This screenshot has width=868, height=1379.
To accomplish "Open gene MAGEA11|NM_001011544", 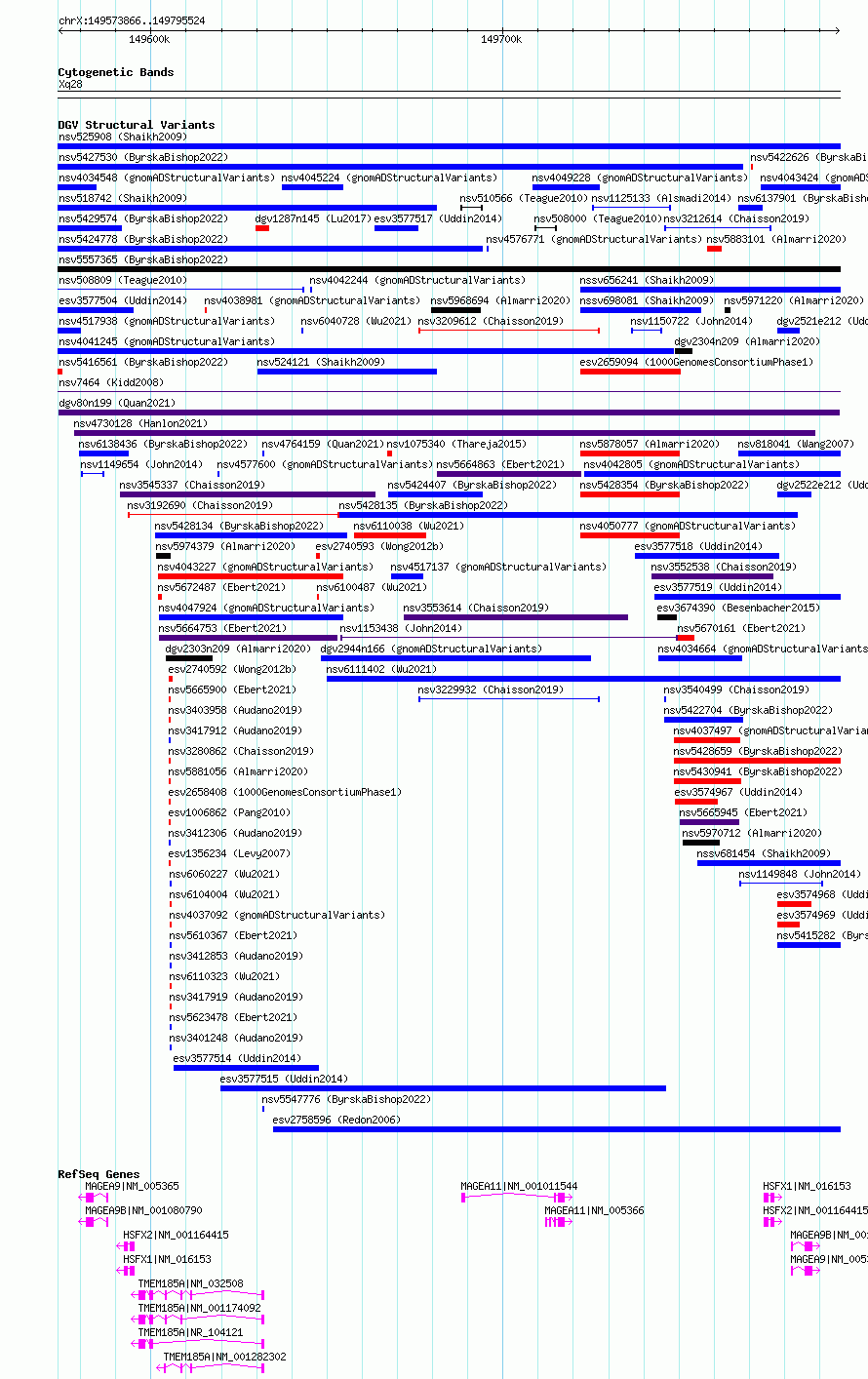I will [x=519, y=1186].
